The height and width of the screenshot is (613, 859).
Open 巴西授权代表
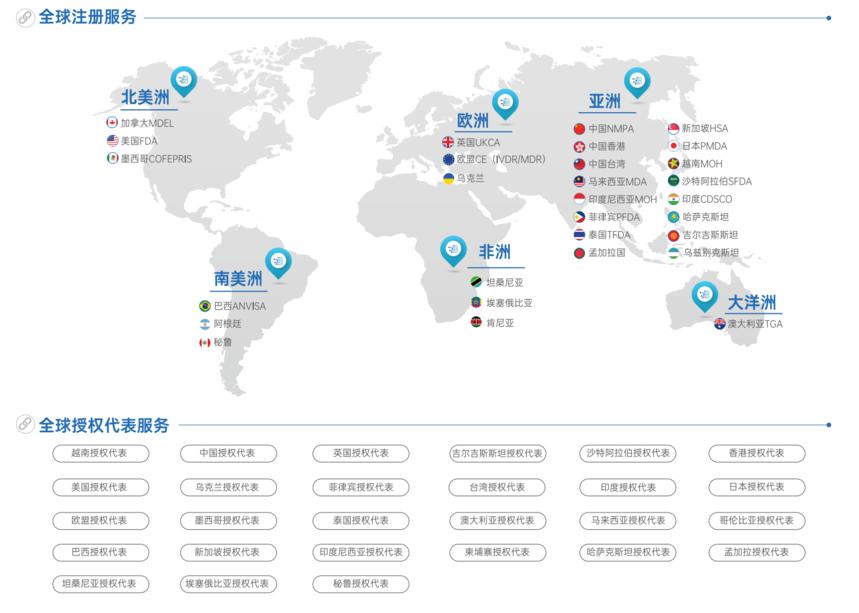pyautogui.click(x=101, y=553)
